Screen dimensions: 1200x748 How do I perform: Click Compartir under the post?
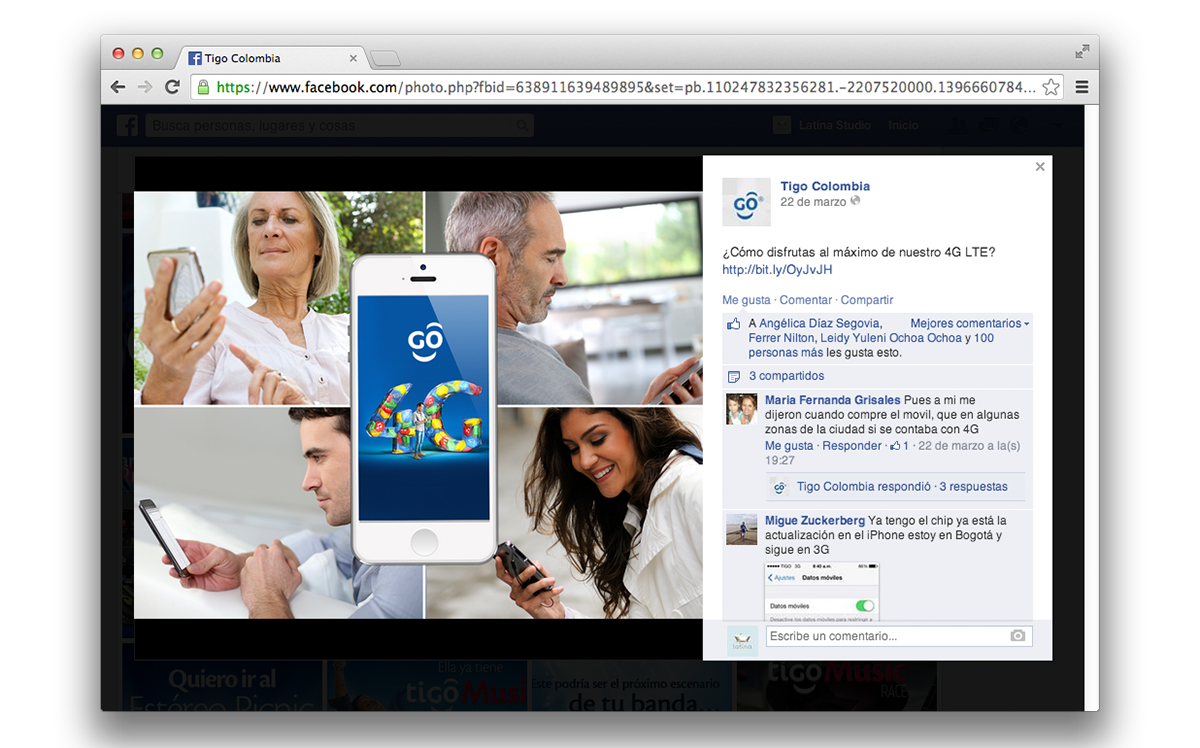pos(867,300)
